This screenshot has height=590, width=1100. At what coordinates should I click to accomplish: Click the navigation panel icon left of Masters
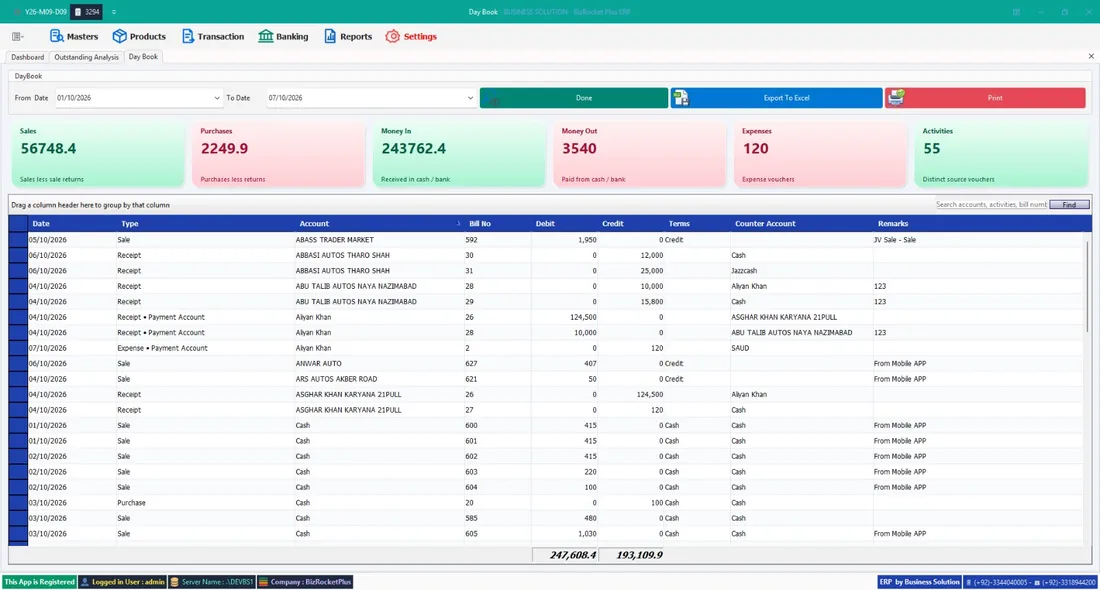[x=18, y=36]
